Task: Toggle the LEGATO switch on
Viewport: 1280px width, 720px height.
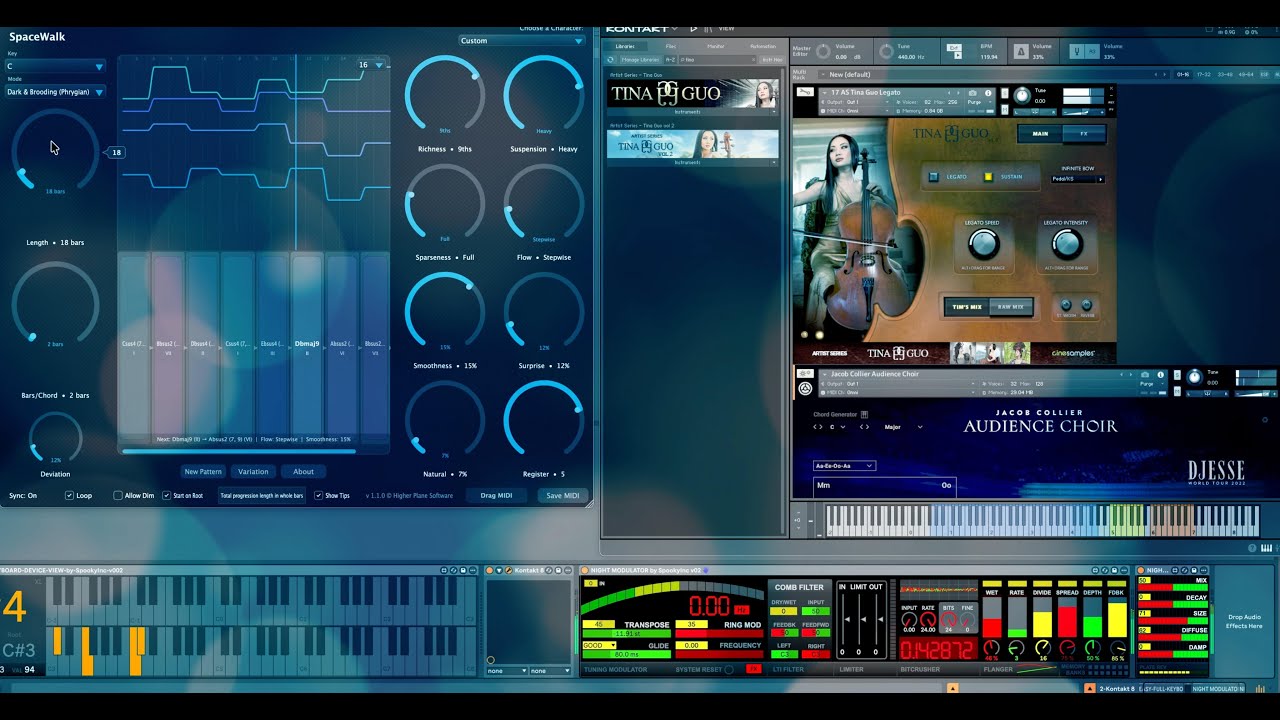Action: (934, 177)
